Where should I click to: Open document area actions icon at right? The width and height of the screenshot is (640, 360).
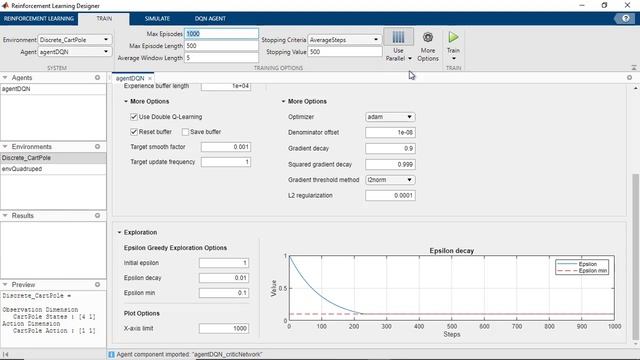pyautogui.click(x=629, y=78)
